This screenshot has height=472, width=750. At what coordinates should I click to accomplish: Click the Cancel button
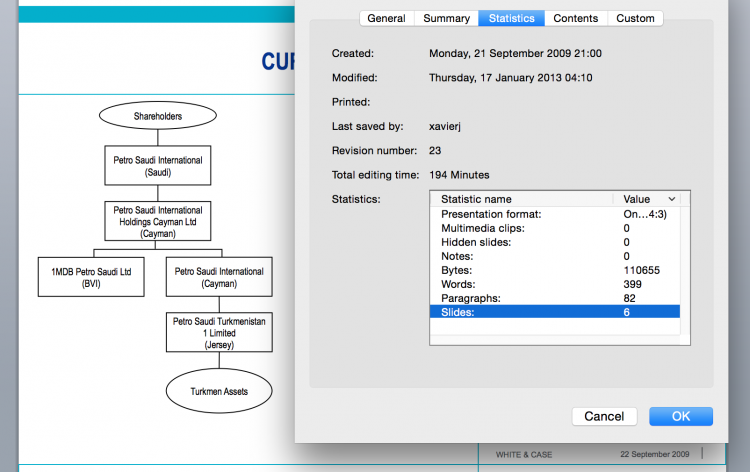(x=604, y=416)
